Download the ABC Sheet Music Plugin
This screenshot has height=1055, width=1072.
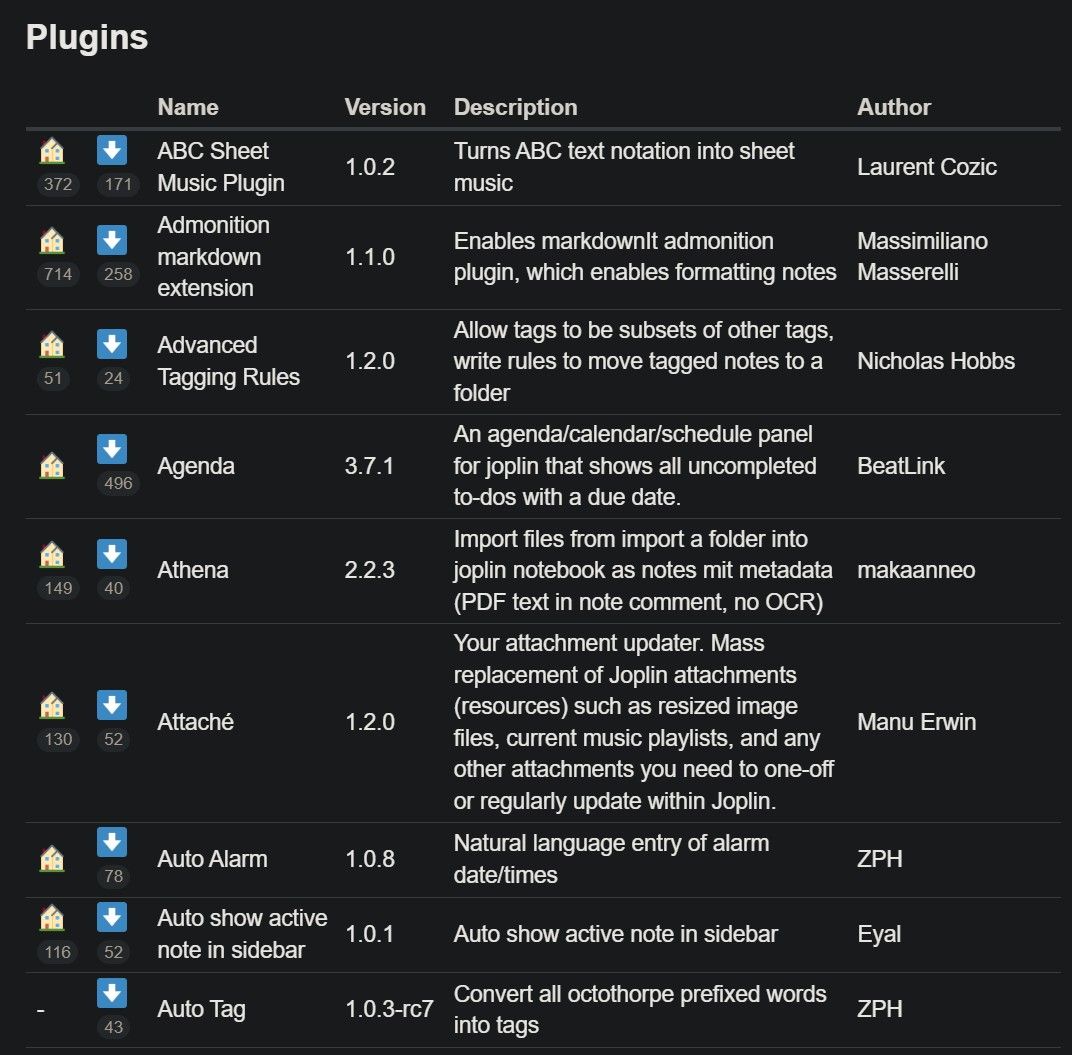(112, 152)
